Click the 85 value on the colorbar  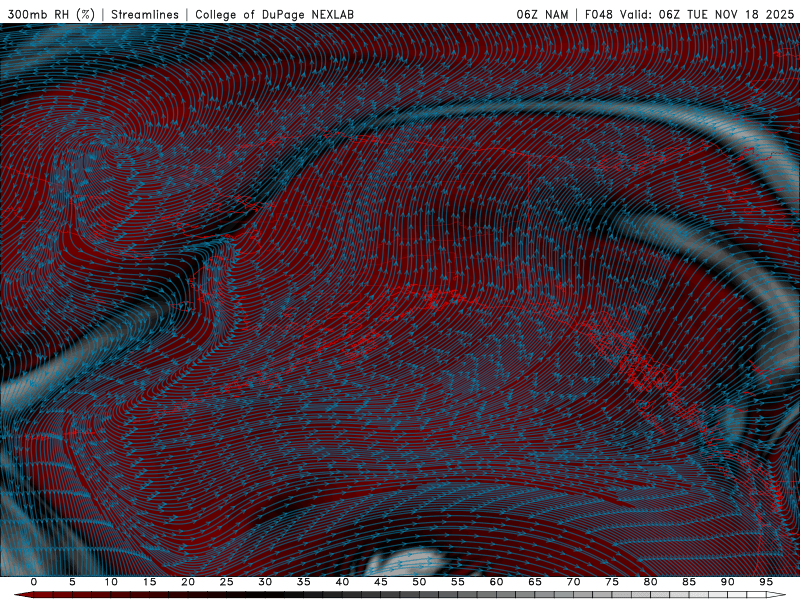click(689, 582)
